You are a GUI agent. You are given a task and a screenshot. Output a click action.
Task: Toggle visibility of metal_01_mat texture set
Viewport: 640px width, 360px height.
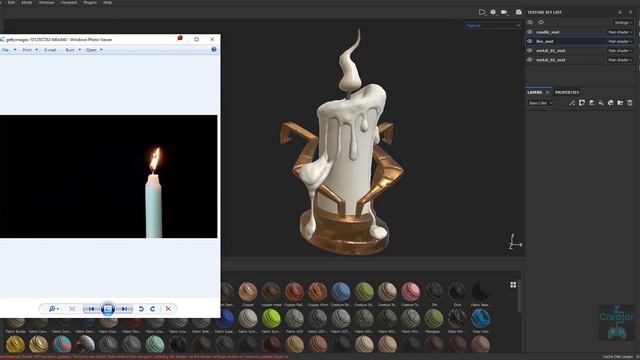530,51
